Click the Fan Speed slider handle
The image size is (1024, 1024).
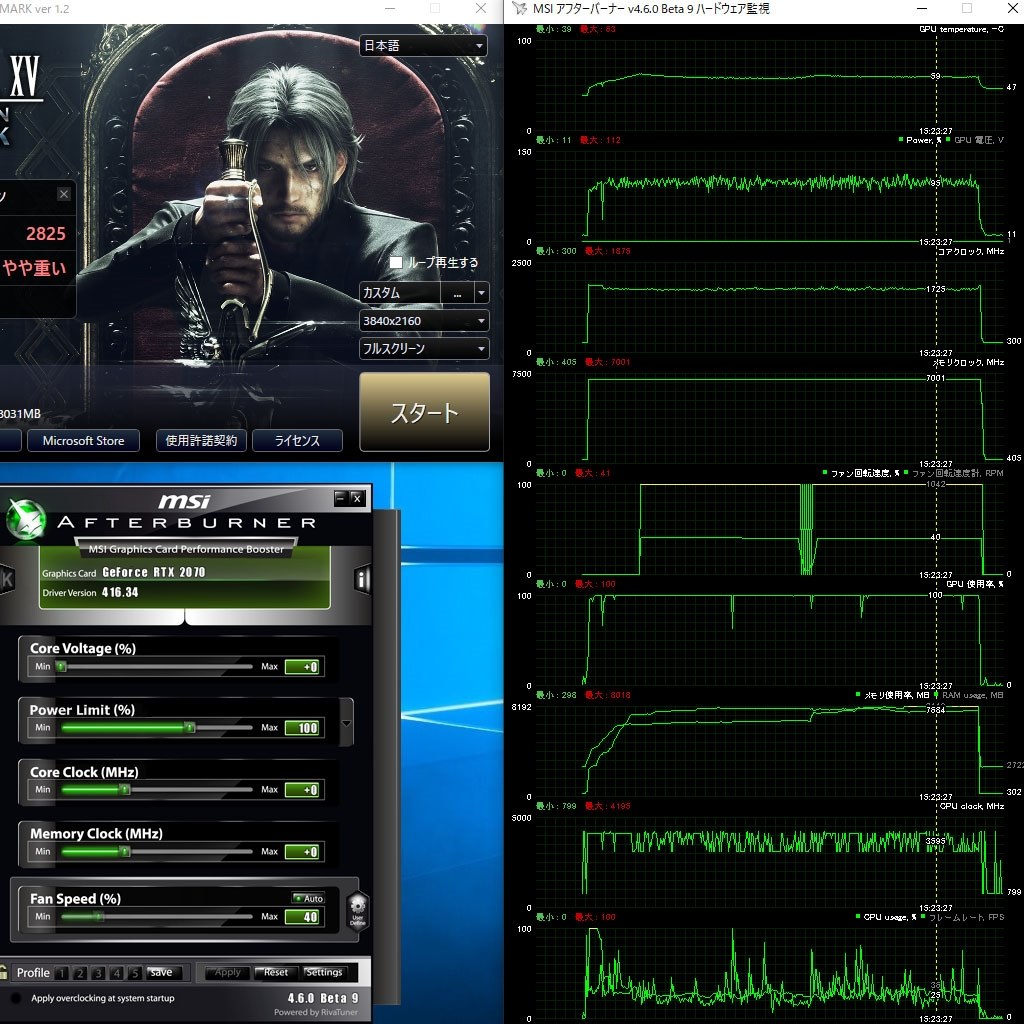(99, 917)
